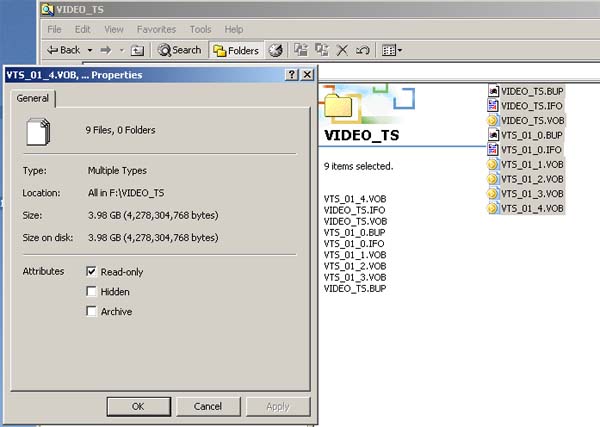Toggle the Folders pane button

pyautogui.click(x=236, y=50)
